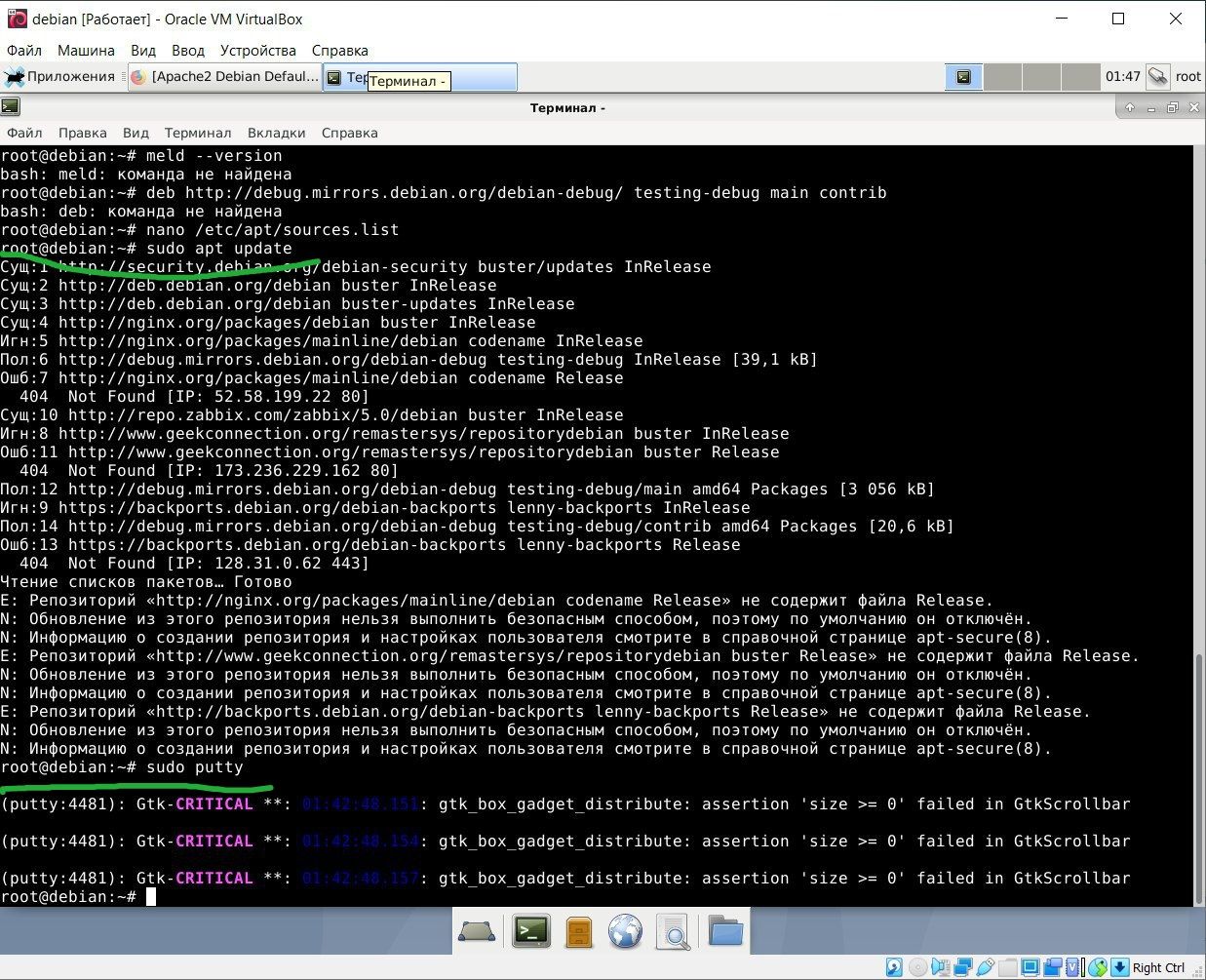Launch the web browser globe dock icon
The height and width of the screenshot is (980, 1206).
[x=625, y=932]
